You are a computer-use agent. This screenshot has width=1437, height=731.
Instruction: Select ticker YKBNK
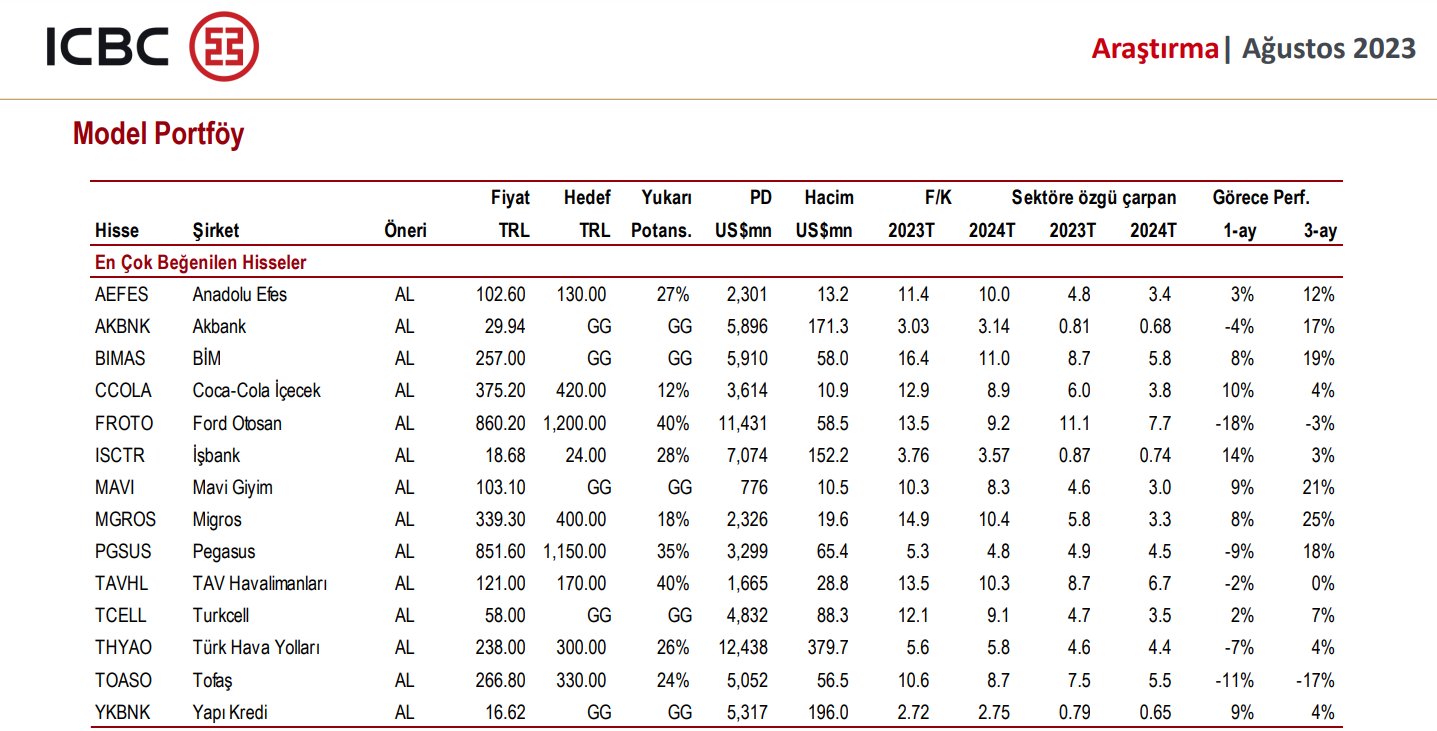click(123, 712)
